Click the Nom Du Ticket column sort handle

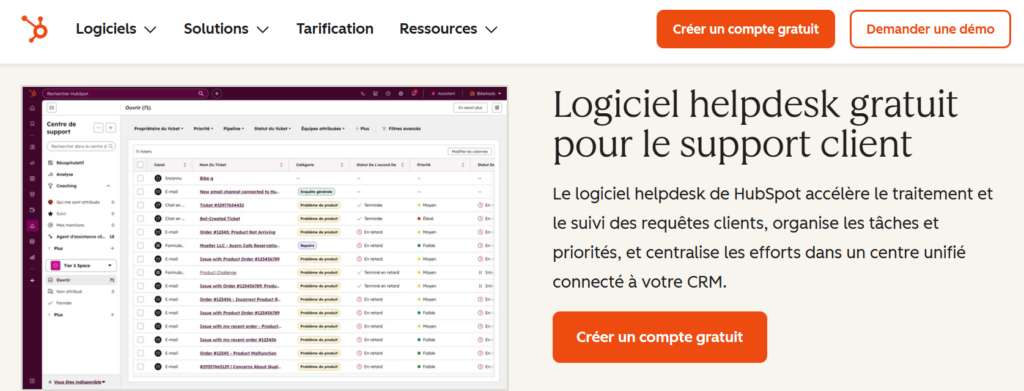pos(281,164)
